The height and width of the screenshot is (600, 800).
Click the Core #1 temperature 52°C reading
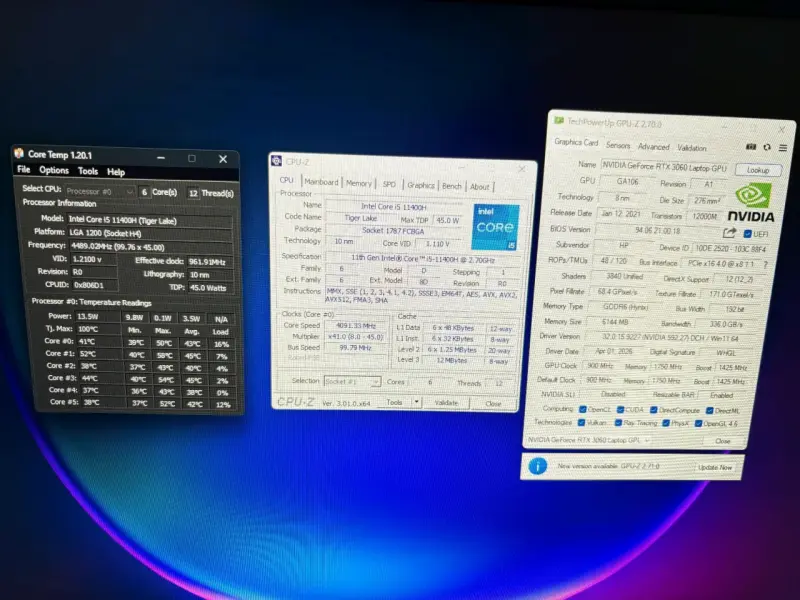[x=98, y=353]
